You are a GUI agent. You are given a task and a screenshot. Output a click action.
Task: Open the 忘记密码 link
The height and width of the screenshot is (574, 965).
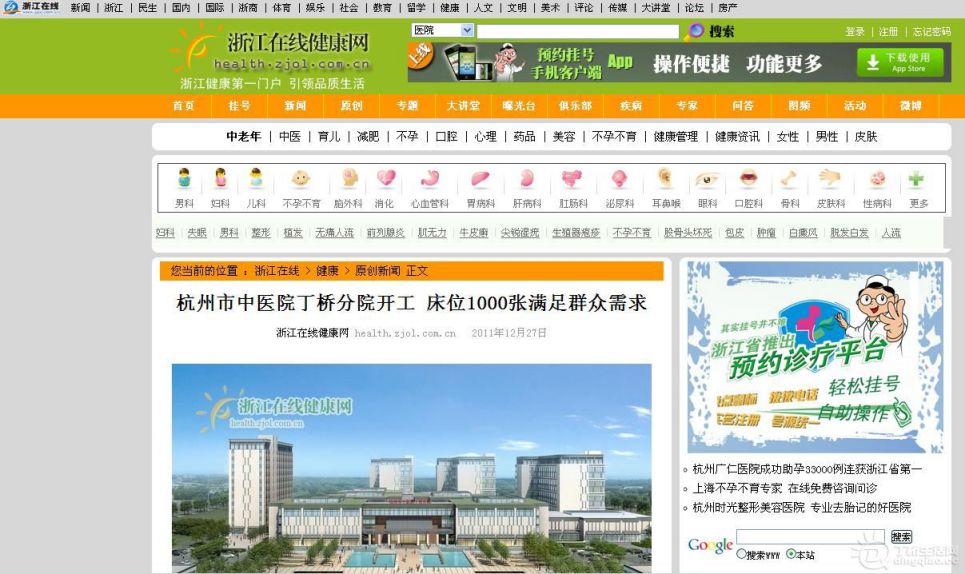[x=931, y=32]
